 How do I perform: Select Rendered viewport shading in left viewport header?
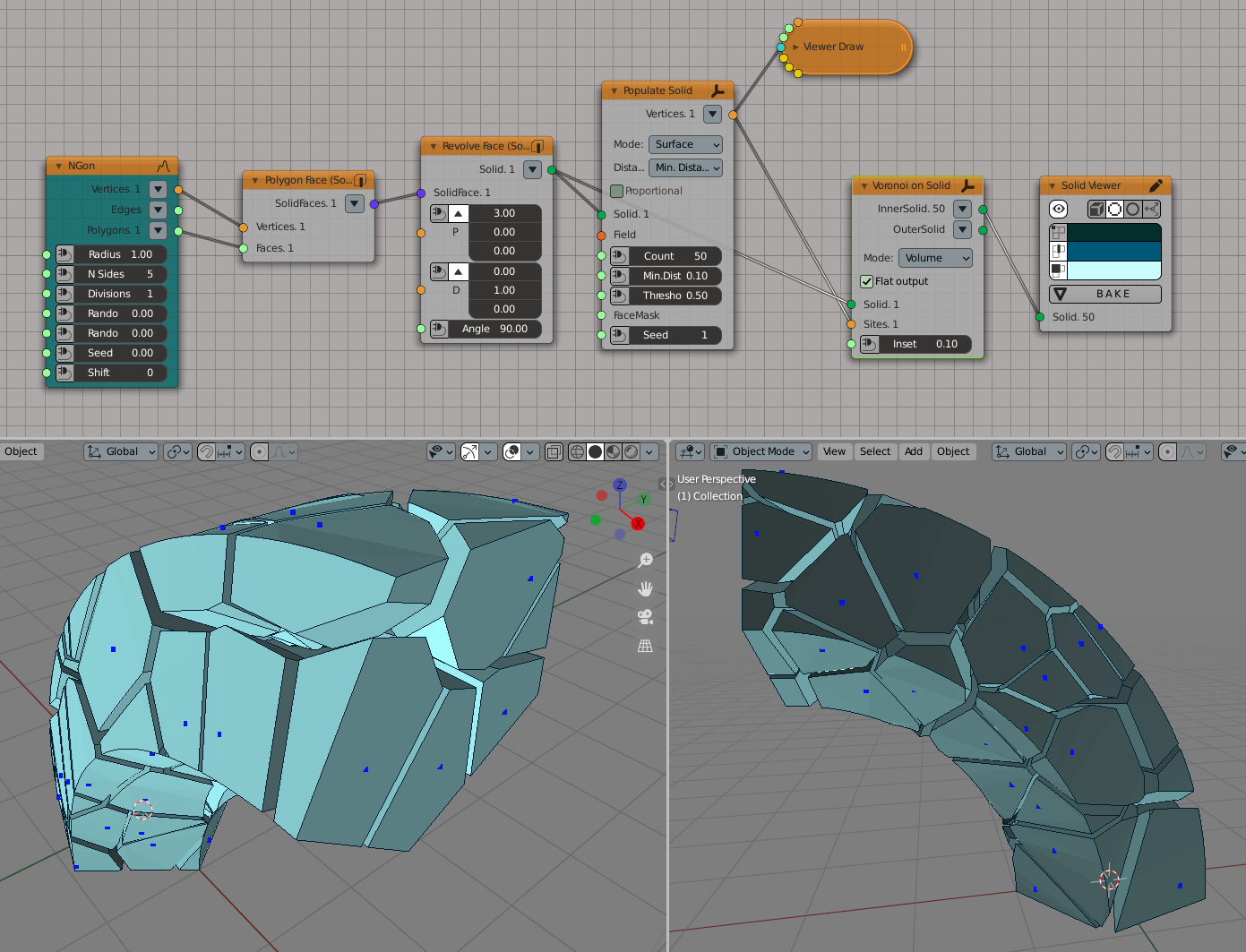[x=632, y=451]
